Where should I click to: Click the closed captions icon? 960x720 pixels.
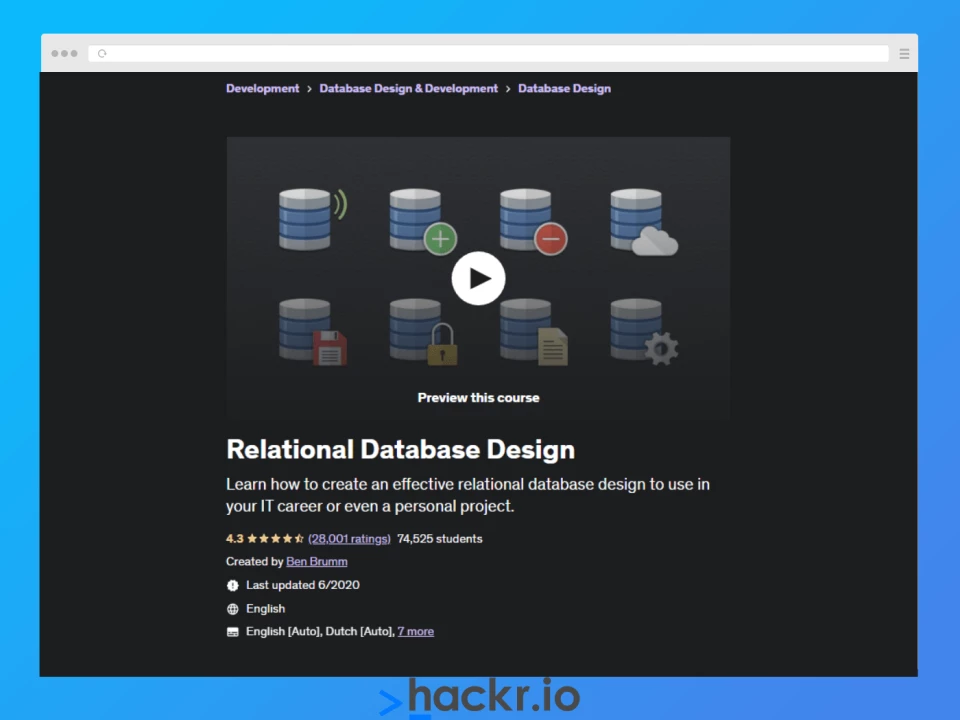[x=233, y=632]
